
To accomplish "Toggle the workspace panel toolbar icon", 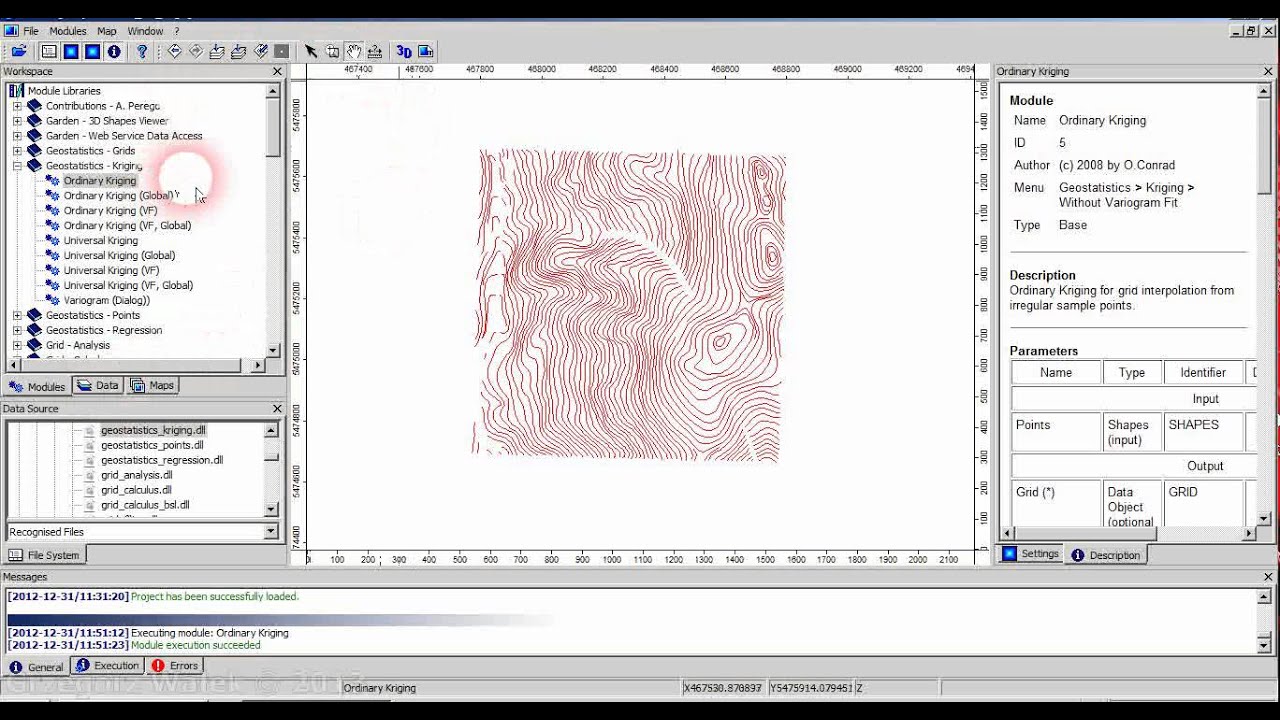I will 49,51.
